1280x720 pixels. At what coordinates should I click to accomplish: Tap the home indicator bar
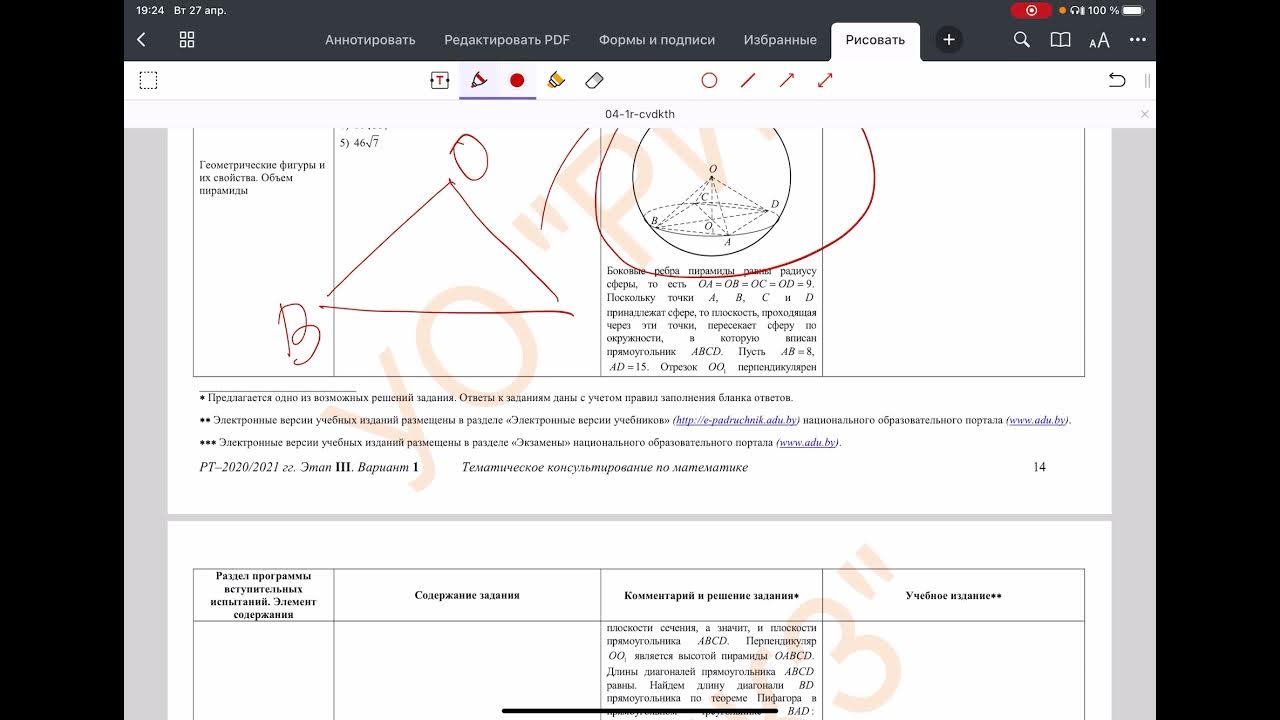coord(640,711)
